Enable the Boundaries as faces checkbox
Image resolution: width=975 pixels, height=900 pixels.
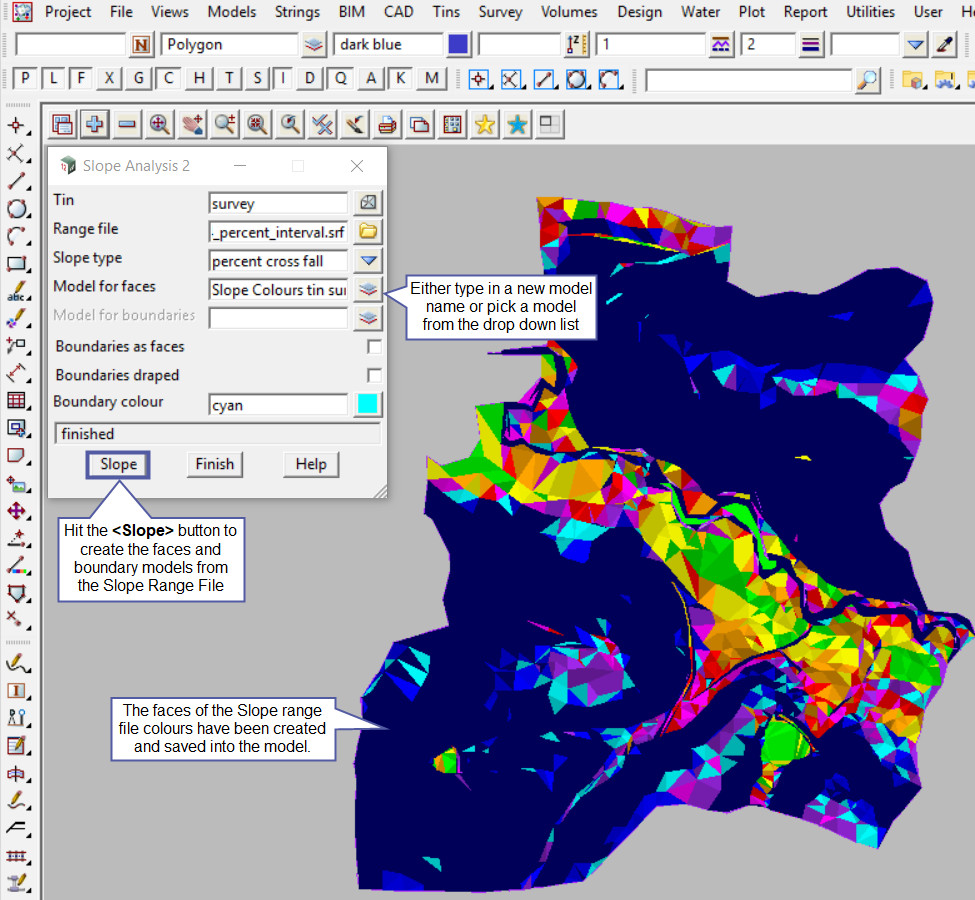click(374, 347)
